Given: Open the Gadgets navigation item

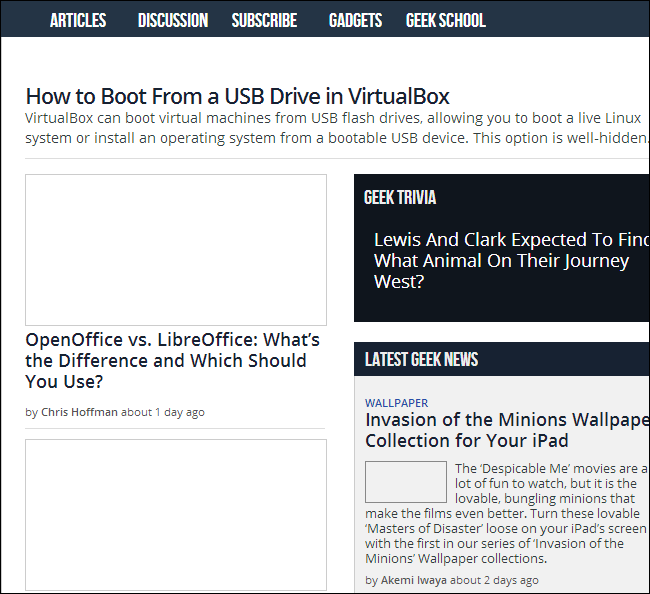Looking at the screenshot, I should (355, 20).
